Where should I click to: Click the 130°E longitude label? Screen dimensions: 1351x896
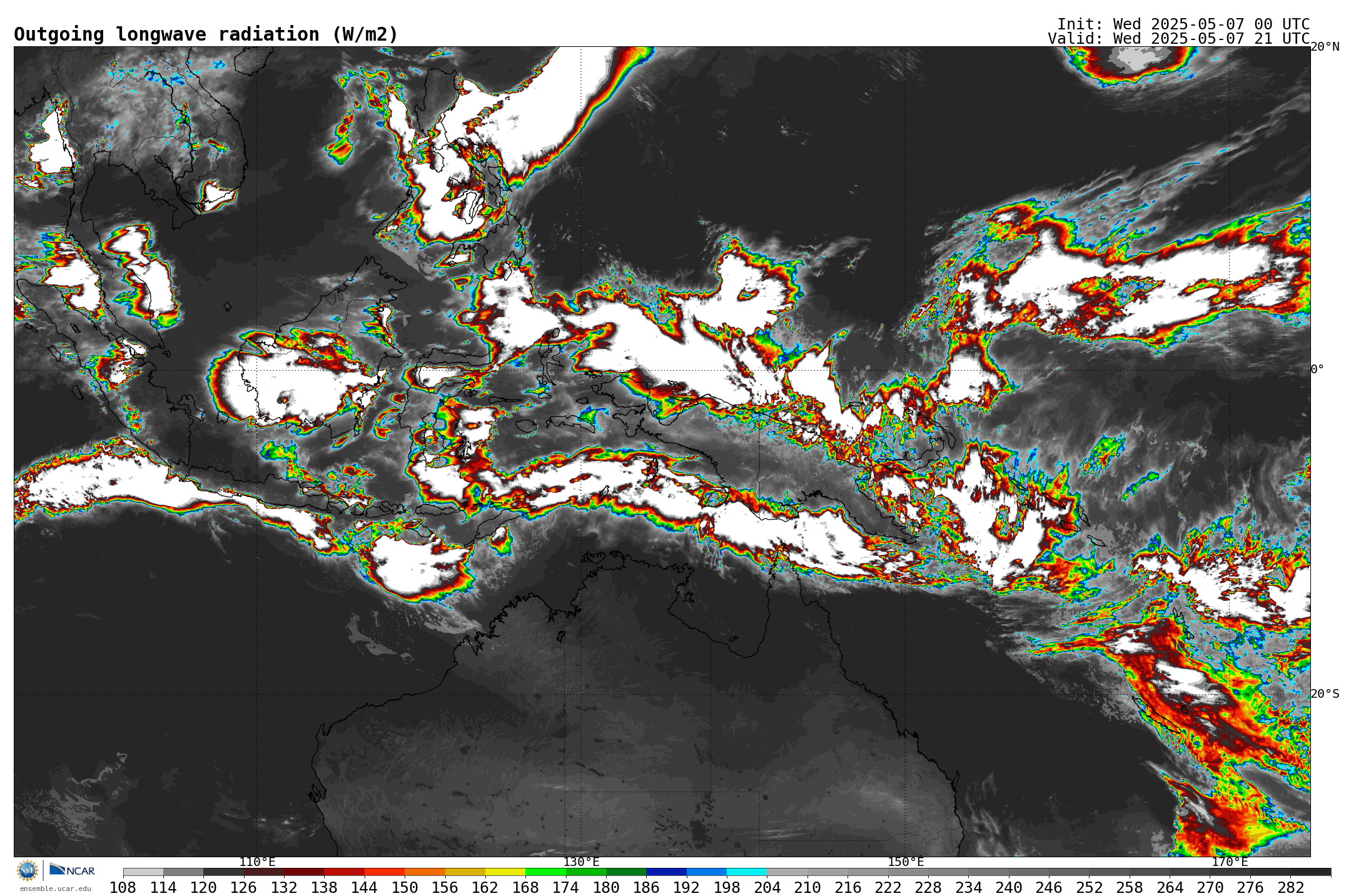coord(581,862)
